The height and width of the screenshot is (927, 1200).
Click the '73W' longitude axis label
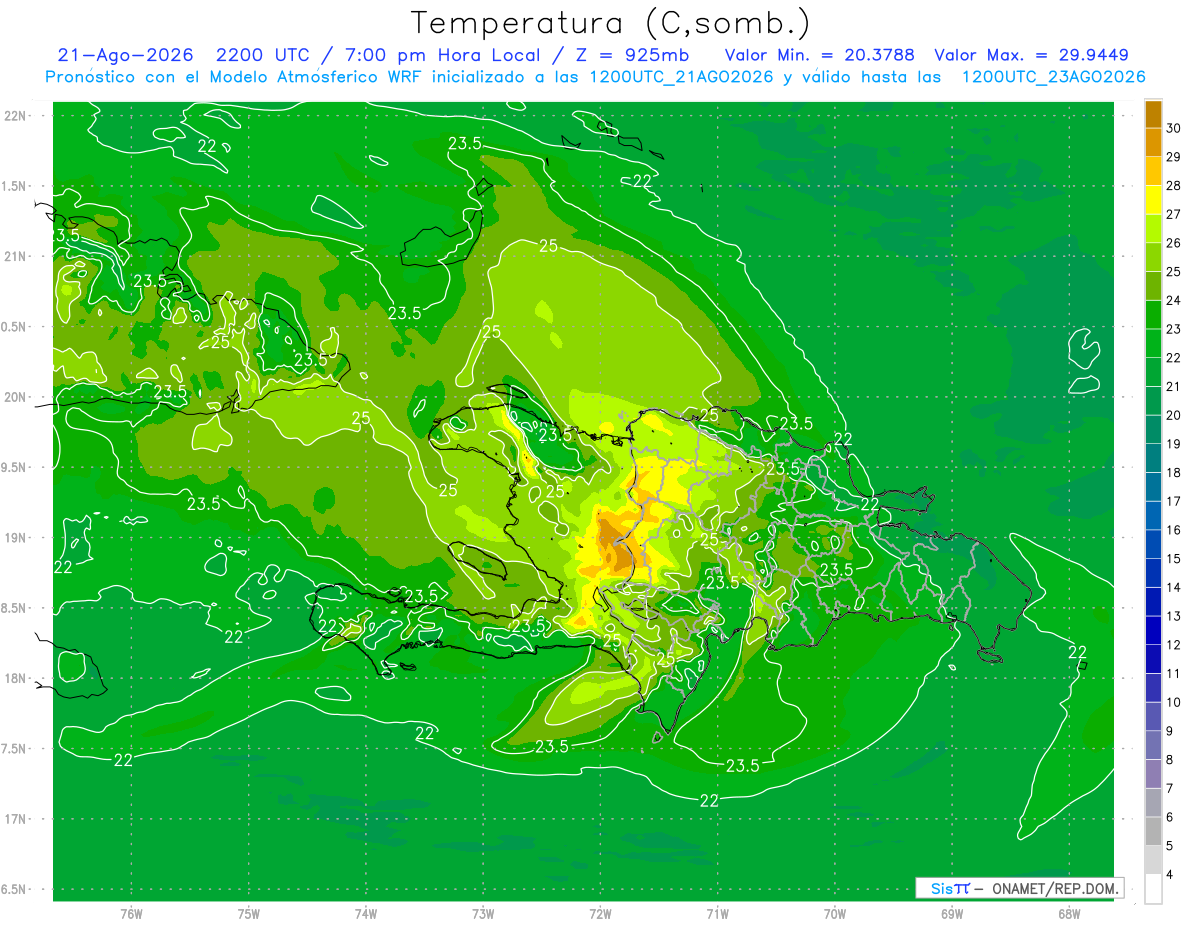point(483,914)
